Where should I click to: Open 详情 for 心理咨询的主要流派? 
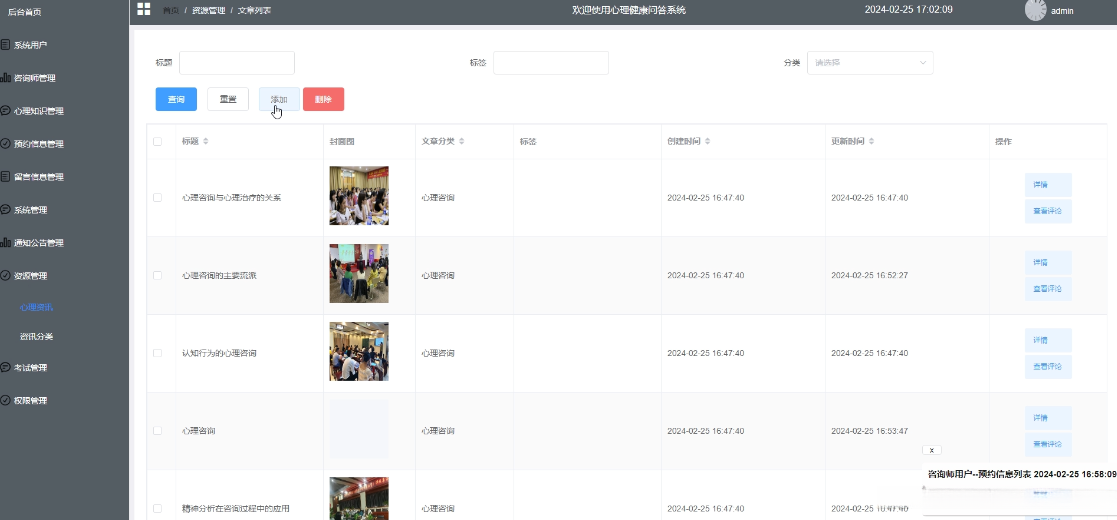(x=1048, y=262)
